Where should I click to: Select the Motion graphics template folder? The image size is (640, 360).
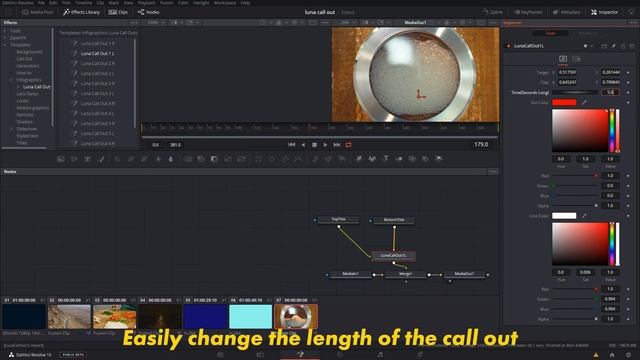(33, 108)
